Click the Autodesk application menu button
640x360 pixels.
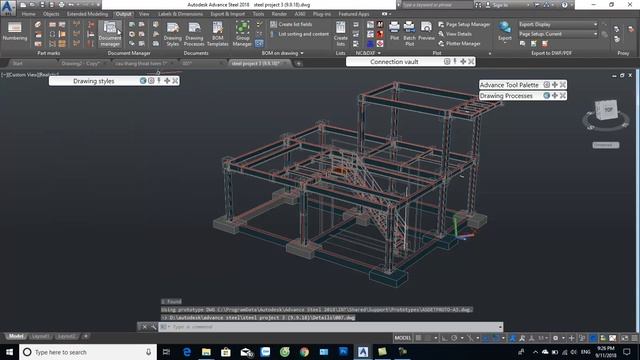point(8,8)
